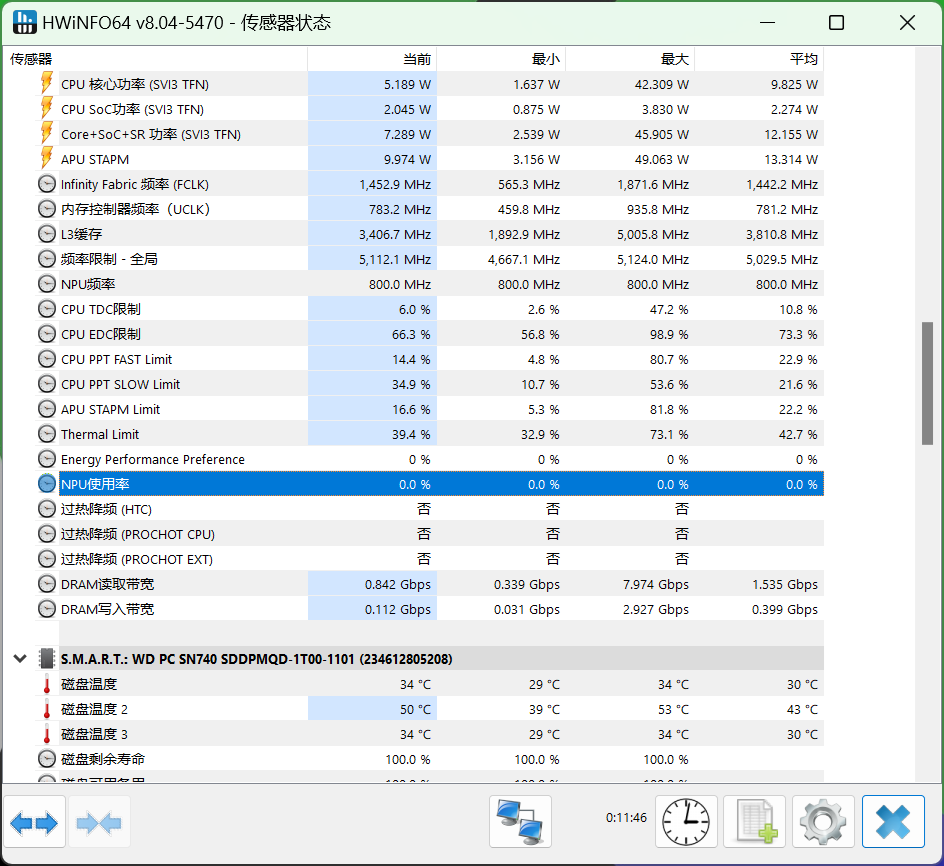Click the 0:11:46 elapsed time readout

pyautogui.click(x=626, y=818)
